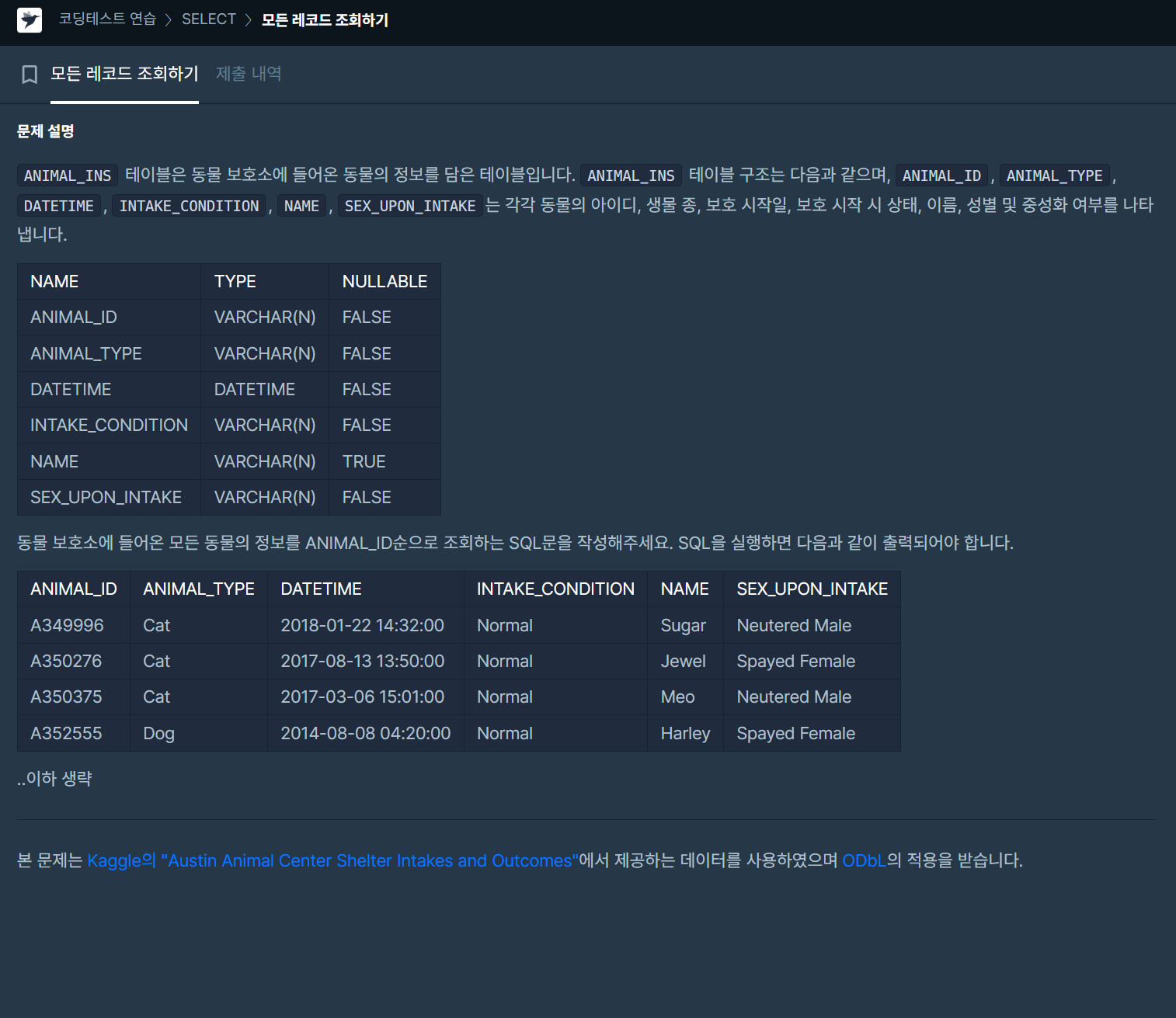This screenshot has width=1176, height=1018.
Task: Click the INTAKE_CONDITION header in the result table
Action: click(x=555, y=589)
